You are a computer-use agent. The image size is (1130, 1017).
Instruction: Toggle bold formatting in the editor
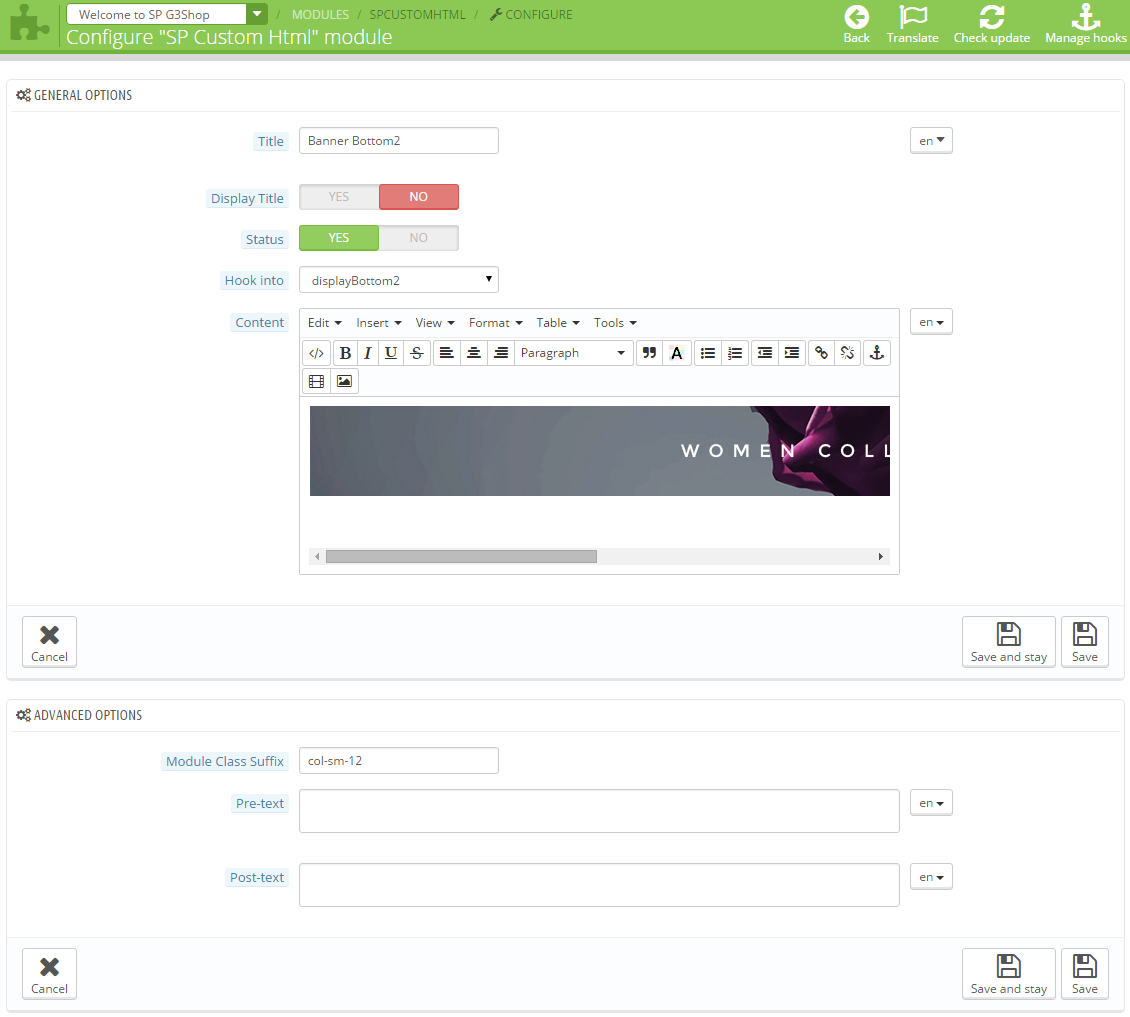pos(345,353)
